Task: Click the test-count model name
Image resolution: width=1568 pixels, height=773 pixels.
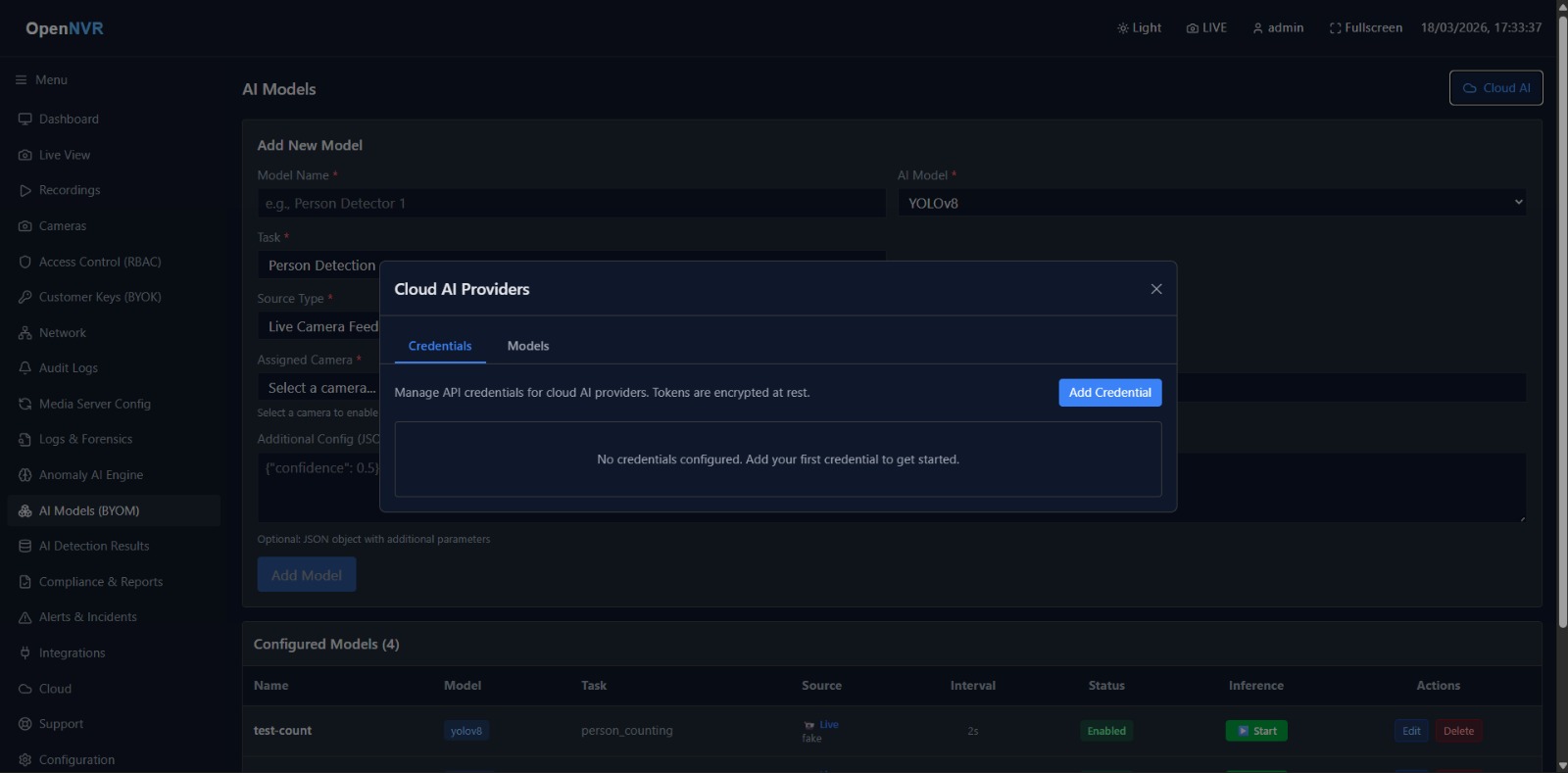Action: [x=282, y=731]
